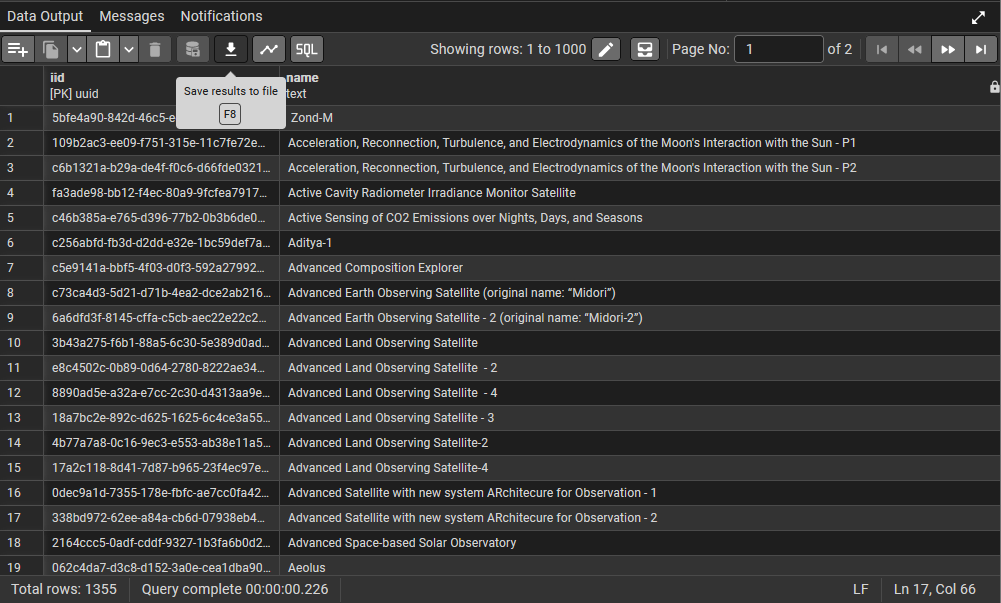The width and height of the screenshot is (1001, 603).
Task: Open the Graph Visualiser chart icon
Action: (x=269, y=49)
